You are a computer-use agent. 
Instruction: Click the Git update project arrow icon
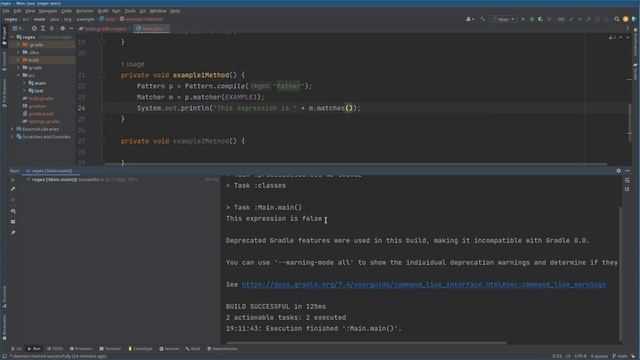click(571, 19)
